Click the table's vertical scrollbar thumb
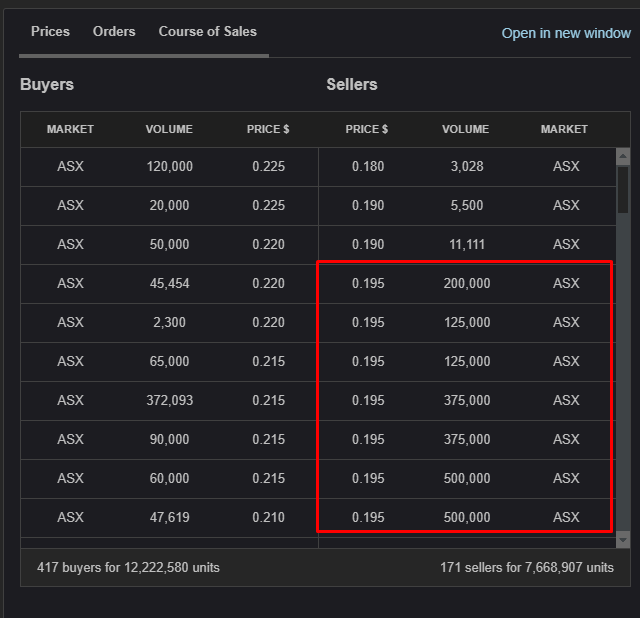The image size is (640, 618). (x=623, y=190)
